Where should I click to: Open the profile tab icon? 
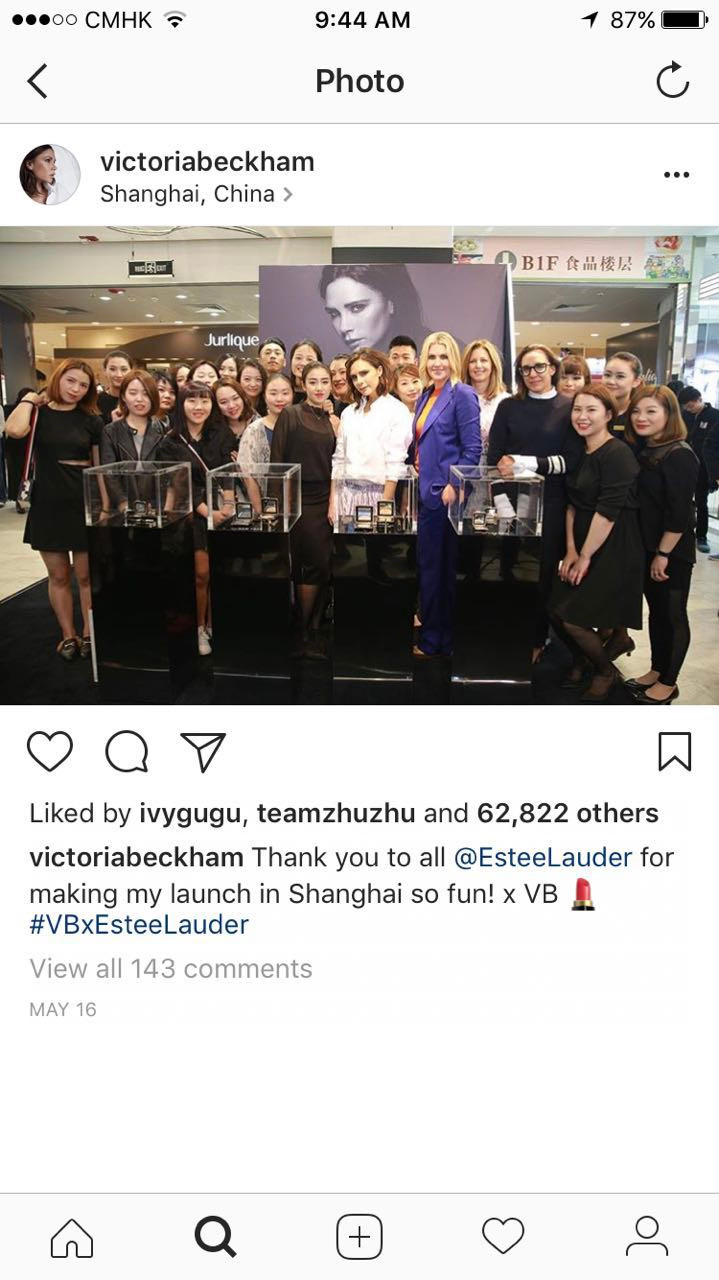pos(647,1237)
